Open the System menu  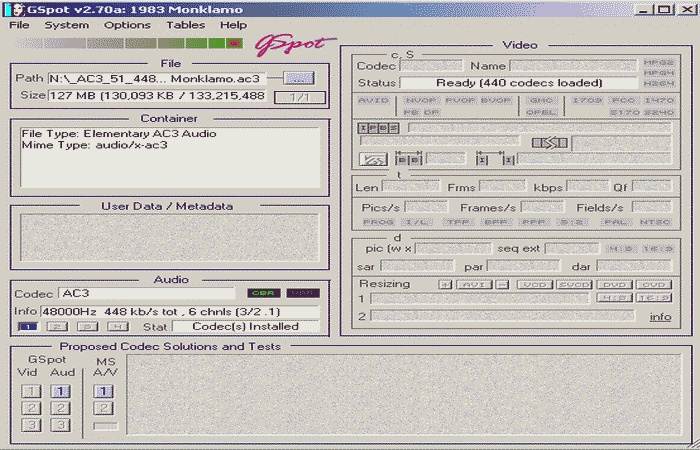pyautogui.click(x=66, y=24)
